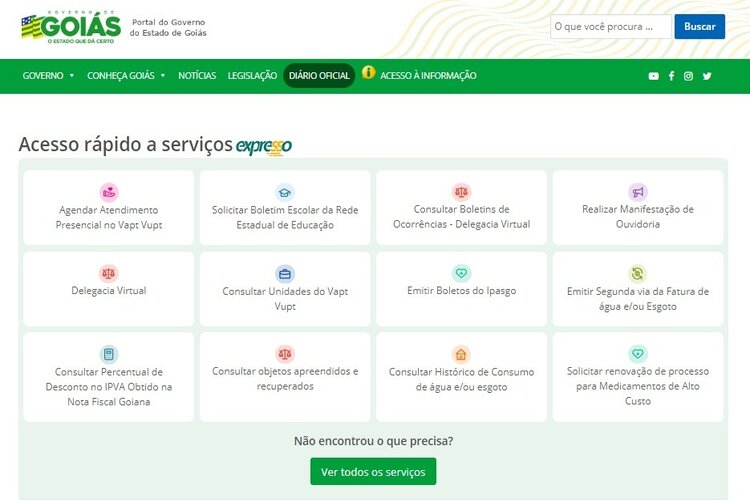This screenshot has width=750, height=500.
Task: Click Ver todos os serviços button
Action: 373,472
